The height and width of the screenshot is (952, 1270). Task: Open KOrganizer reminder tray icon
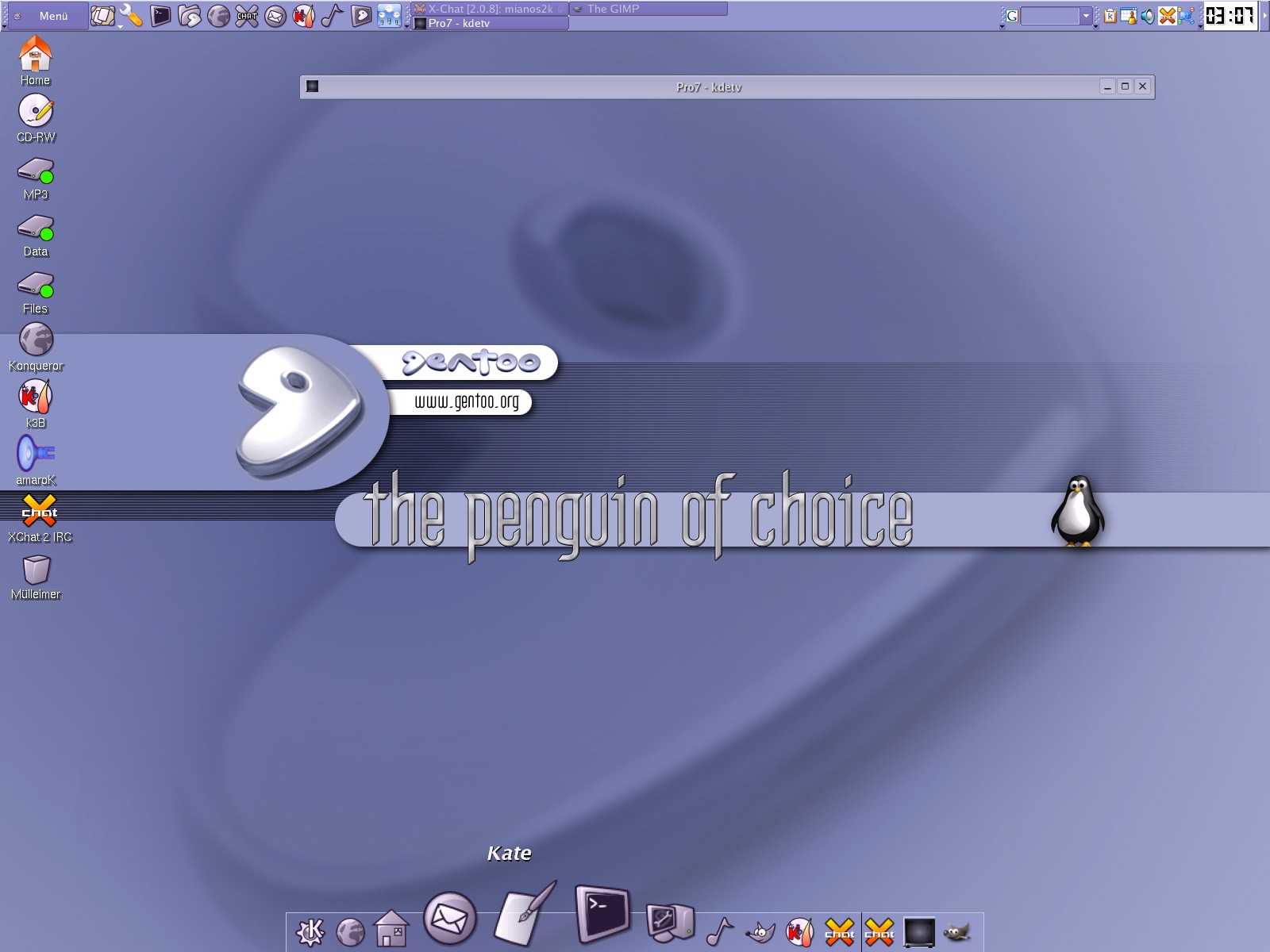pyautogui.click(x=1129, y=16)
